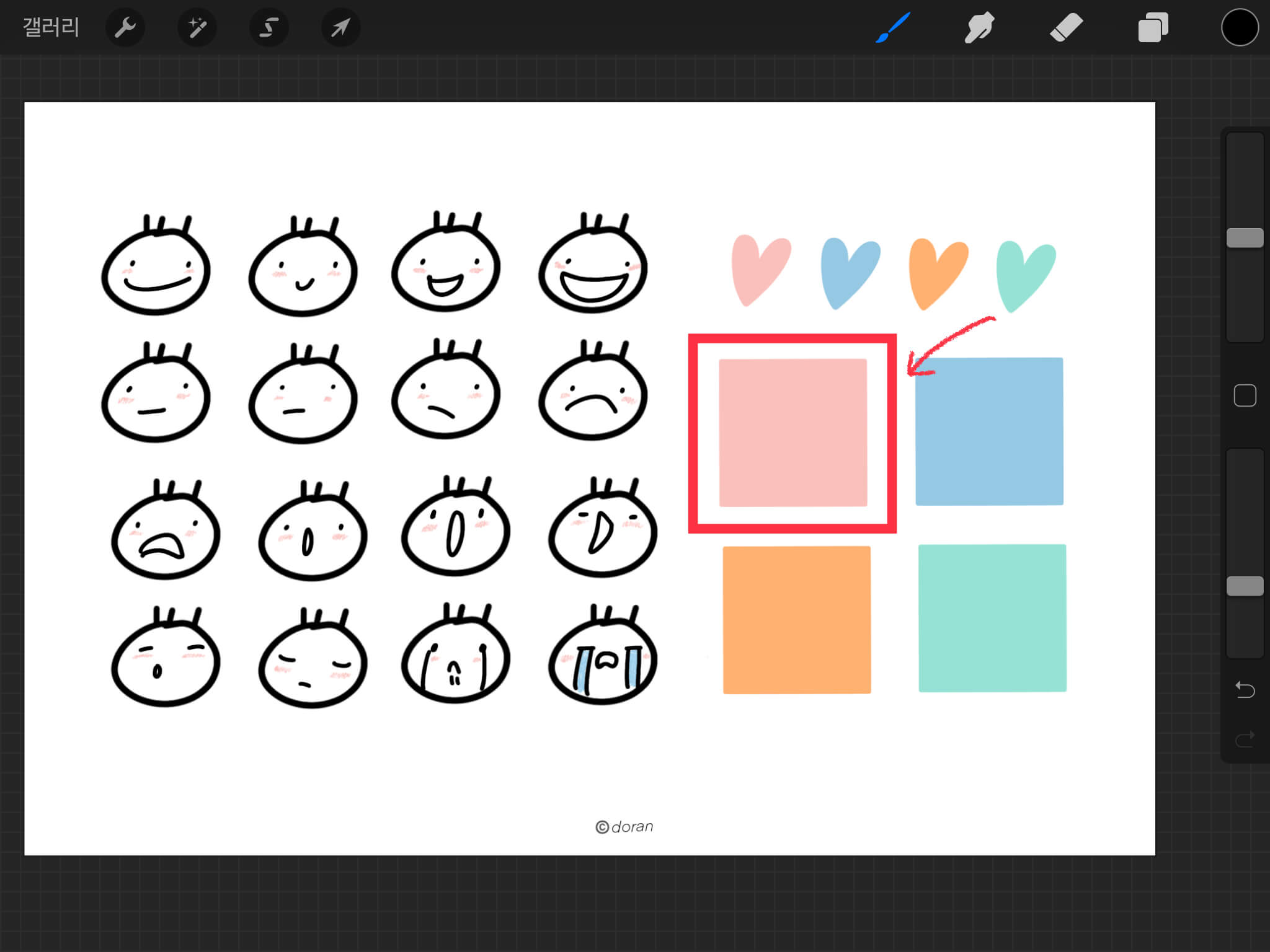The height and width of the screenshot is (952, 1270).
Task: Activate the Selection S tool
Action: pyautogui.click(x=269, y=28)
